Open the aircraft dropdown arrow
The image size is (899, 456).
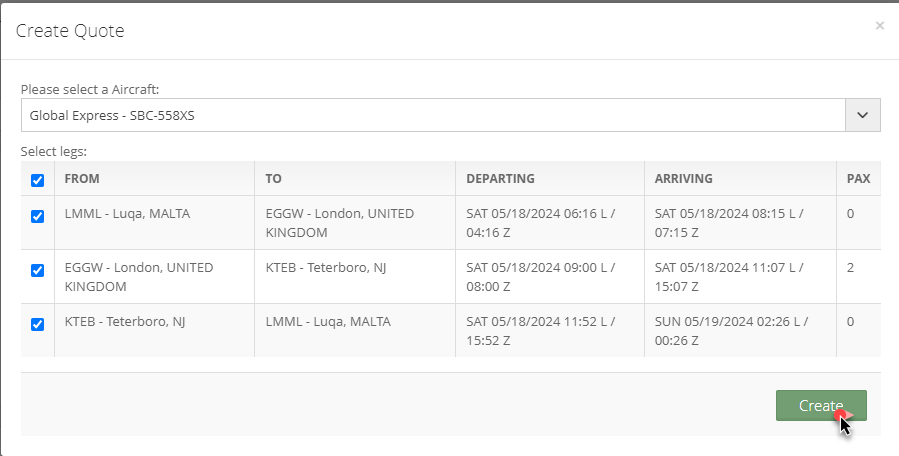pos(862,115)
